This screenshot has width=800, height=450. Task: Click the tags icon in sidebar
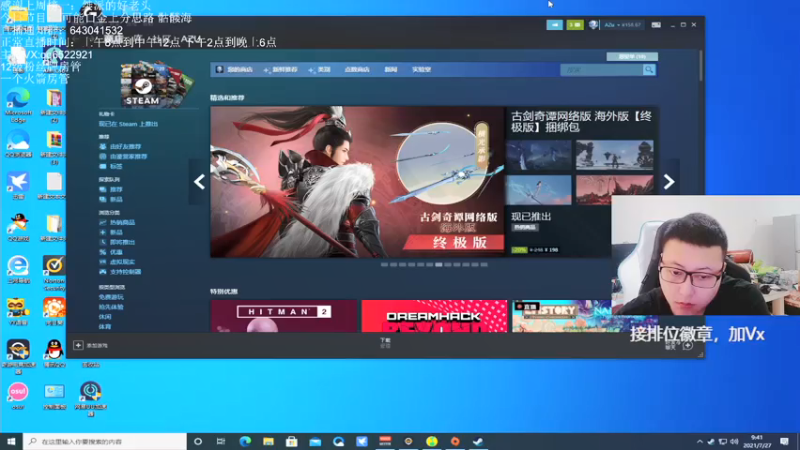(103, 166)
